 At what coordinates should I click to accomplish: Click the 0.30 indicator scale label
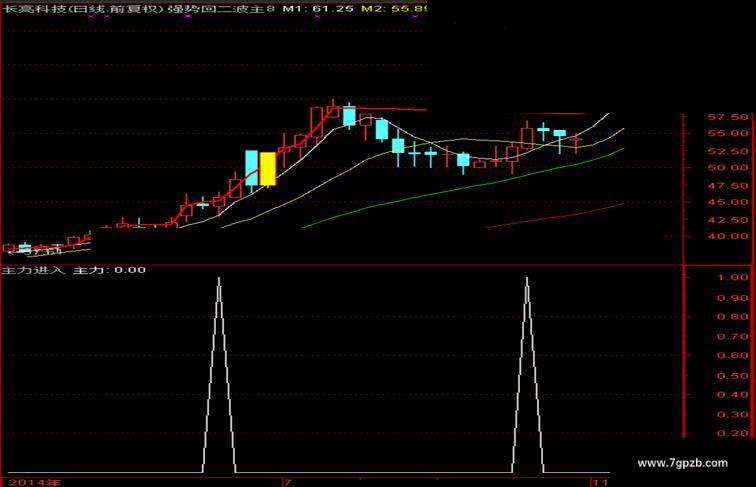point(733,414)
